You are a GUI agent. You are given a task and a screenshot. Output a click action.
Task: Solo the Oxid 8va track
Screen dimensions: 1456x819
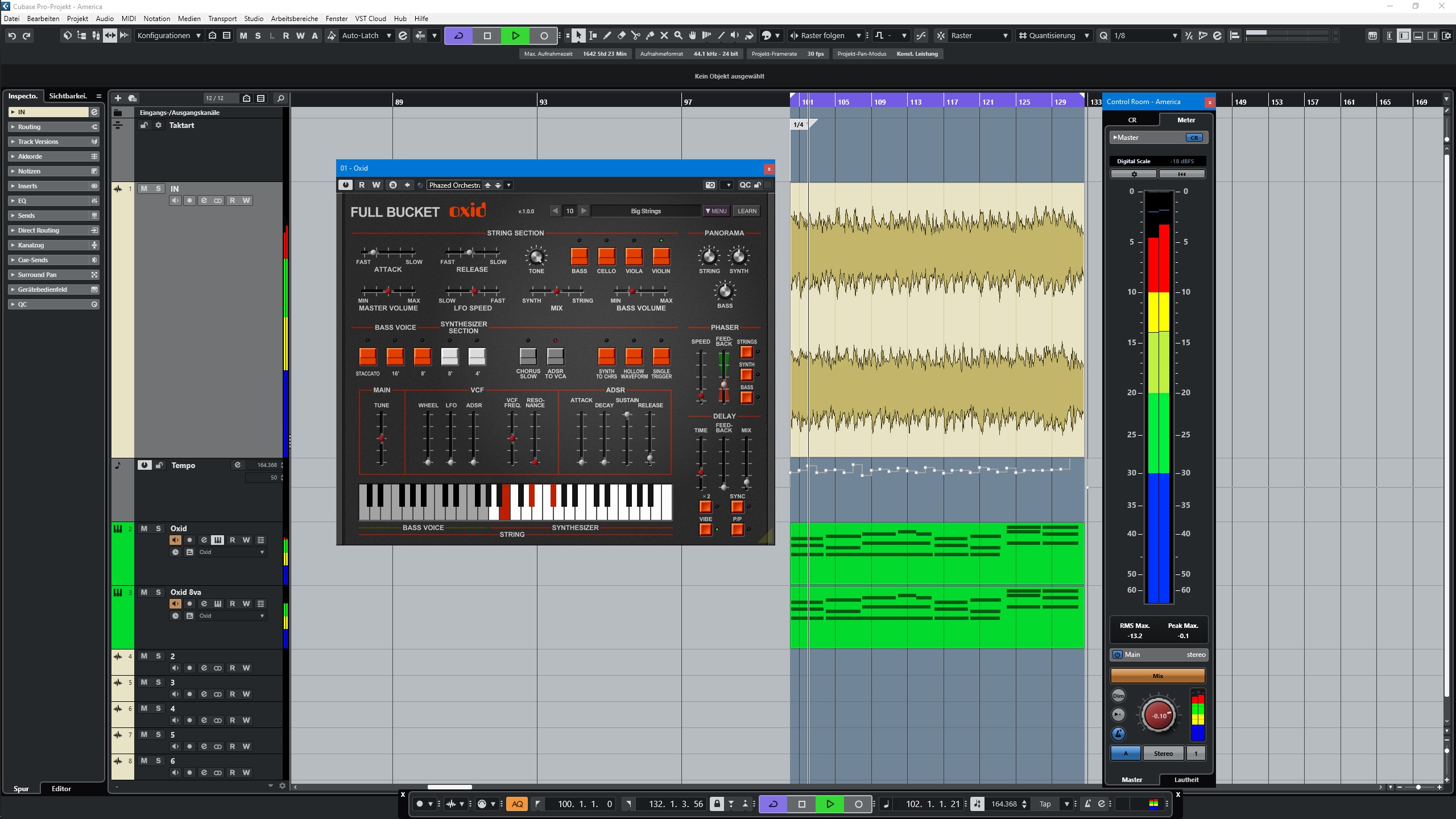(158, 592)
